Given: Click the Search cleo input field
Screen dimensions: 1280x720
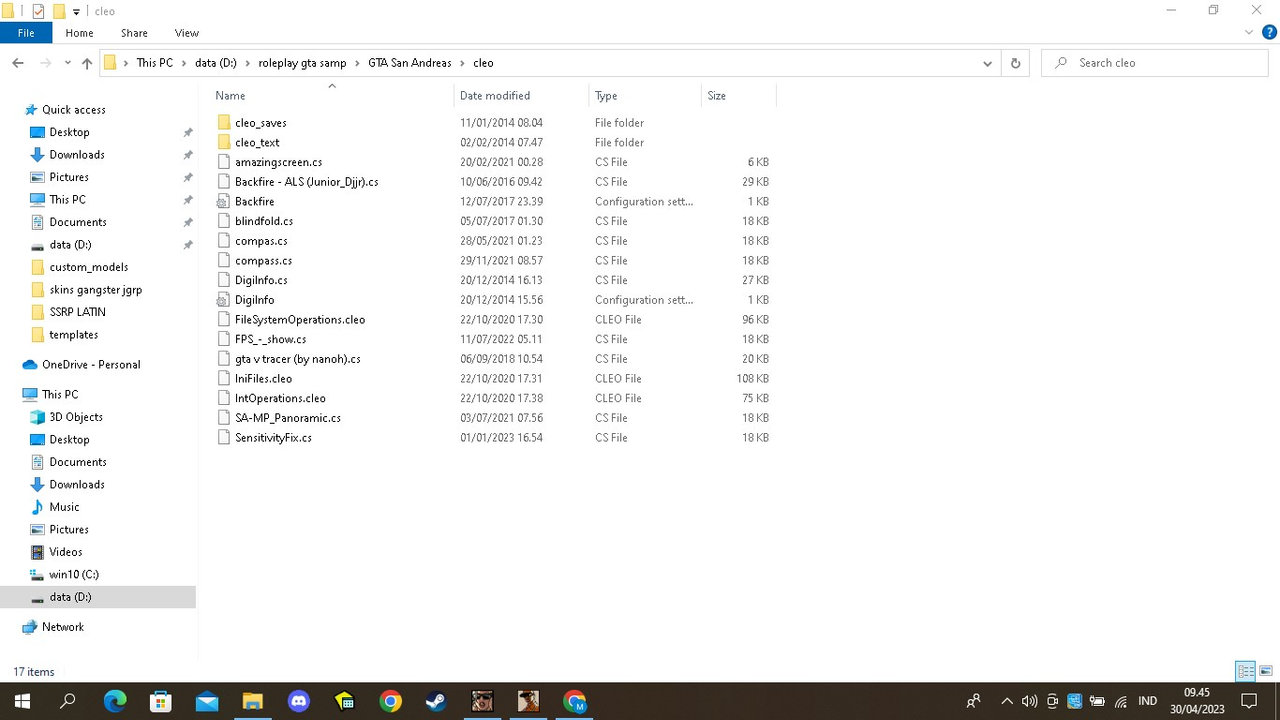Looking at the screenshot, I should coord(1156,63).
